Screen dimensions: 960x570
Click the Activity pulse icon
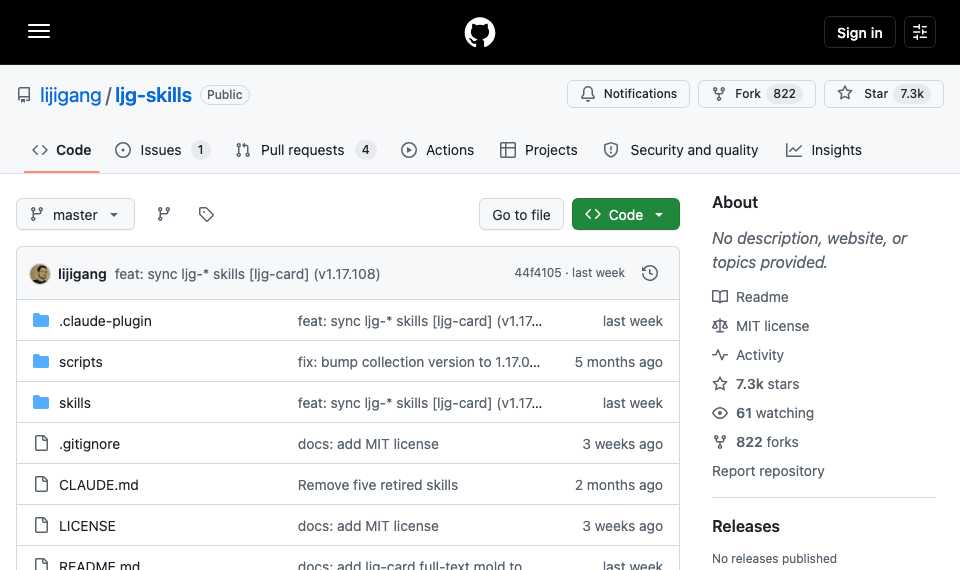pos(720,355)
